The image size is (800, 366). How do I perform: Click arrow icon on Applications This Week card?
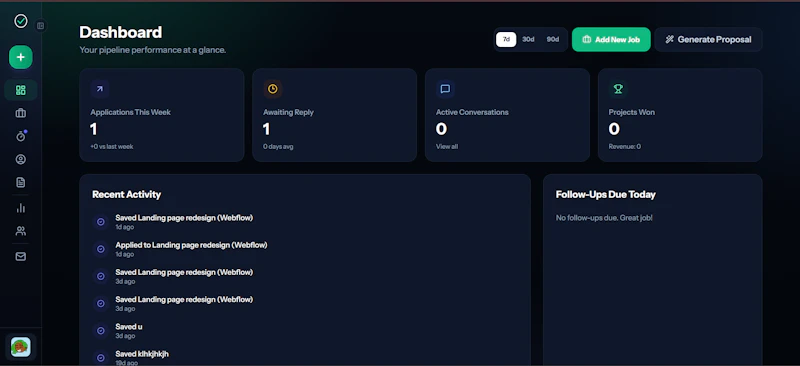click(x=99, y=89)
